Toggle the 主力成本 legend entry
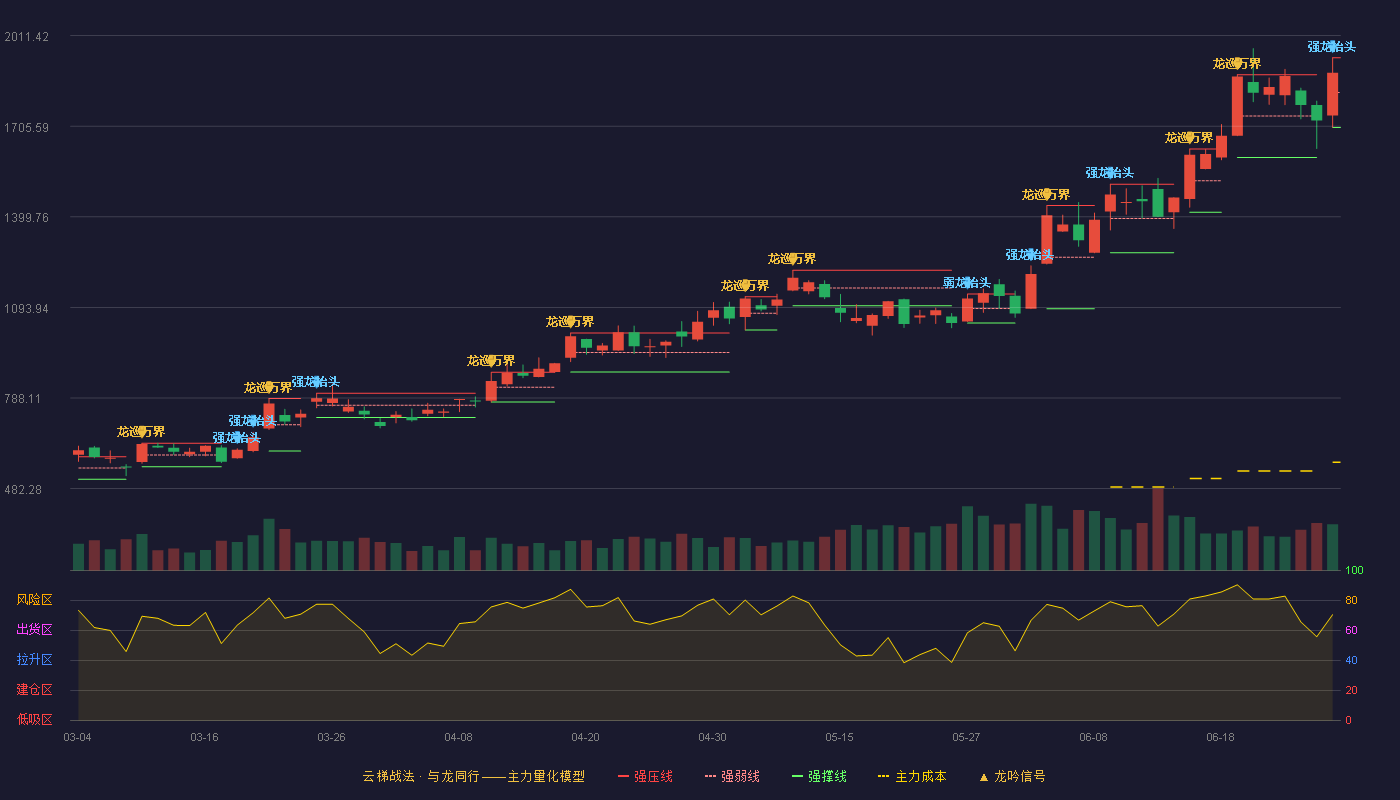This screenshot has width=1400, height=800. coord(912,776)
